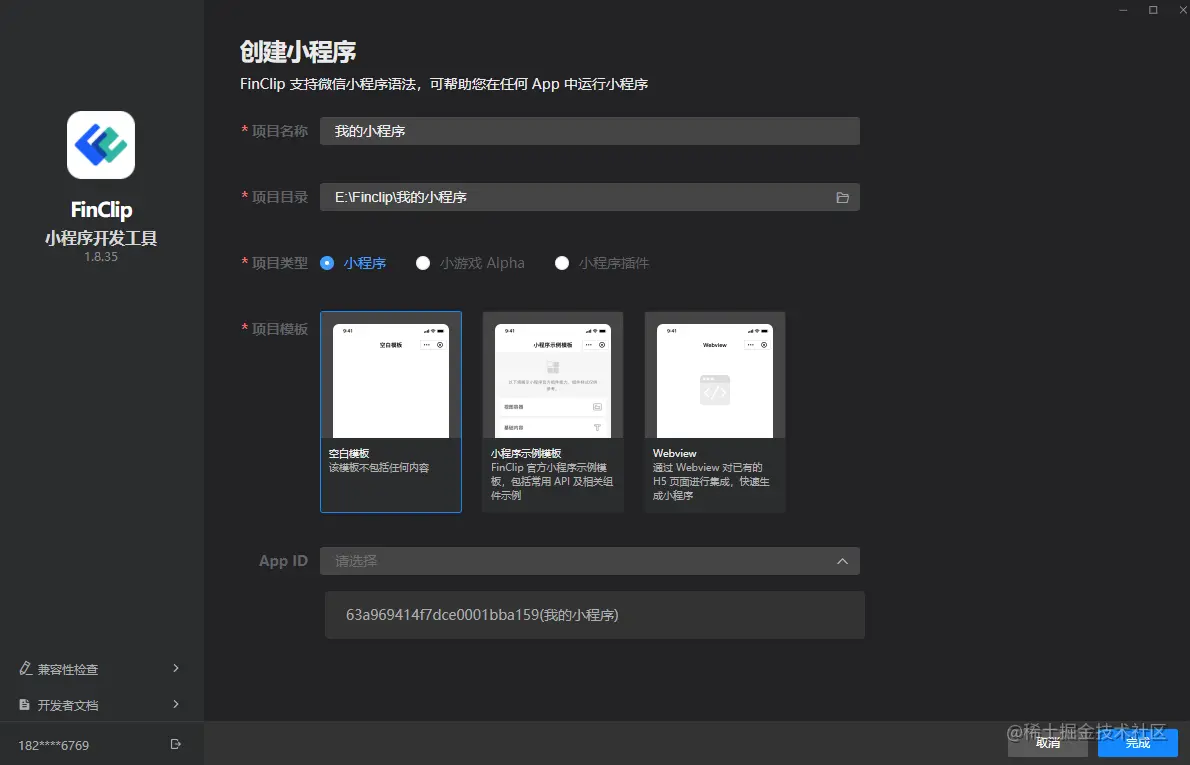Select the 空白模板 template card
The width and height of the screenshot is (1190, 765).
(x=391, y=412)
